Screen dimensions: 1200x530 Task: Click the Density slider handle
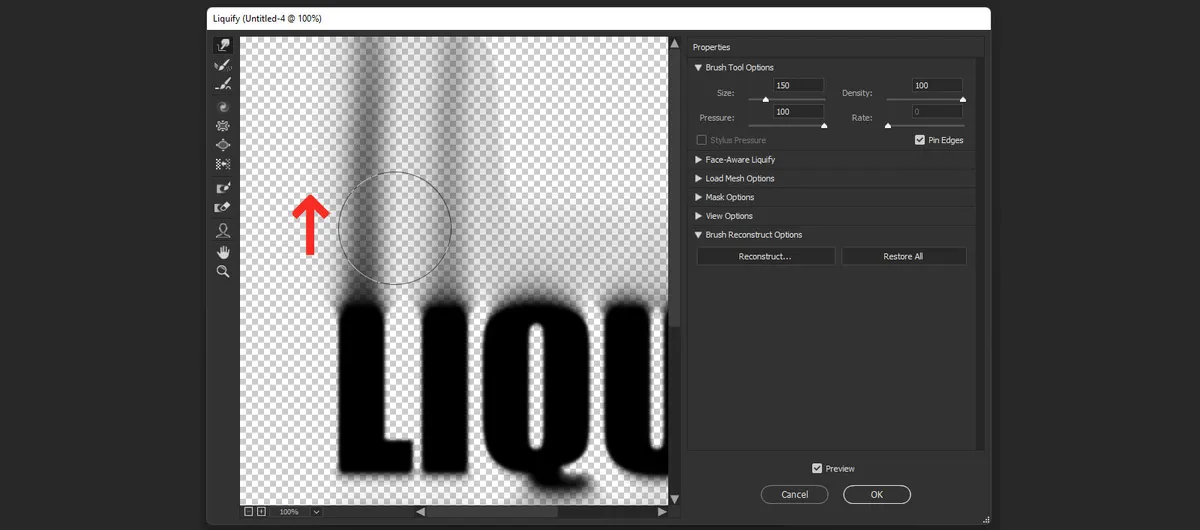pyautogui.click(x=963, y=99)
